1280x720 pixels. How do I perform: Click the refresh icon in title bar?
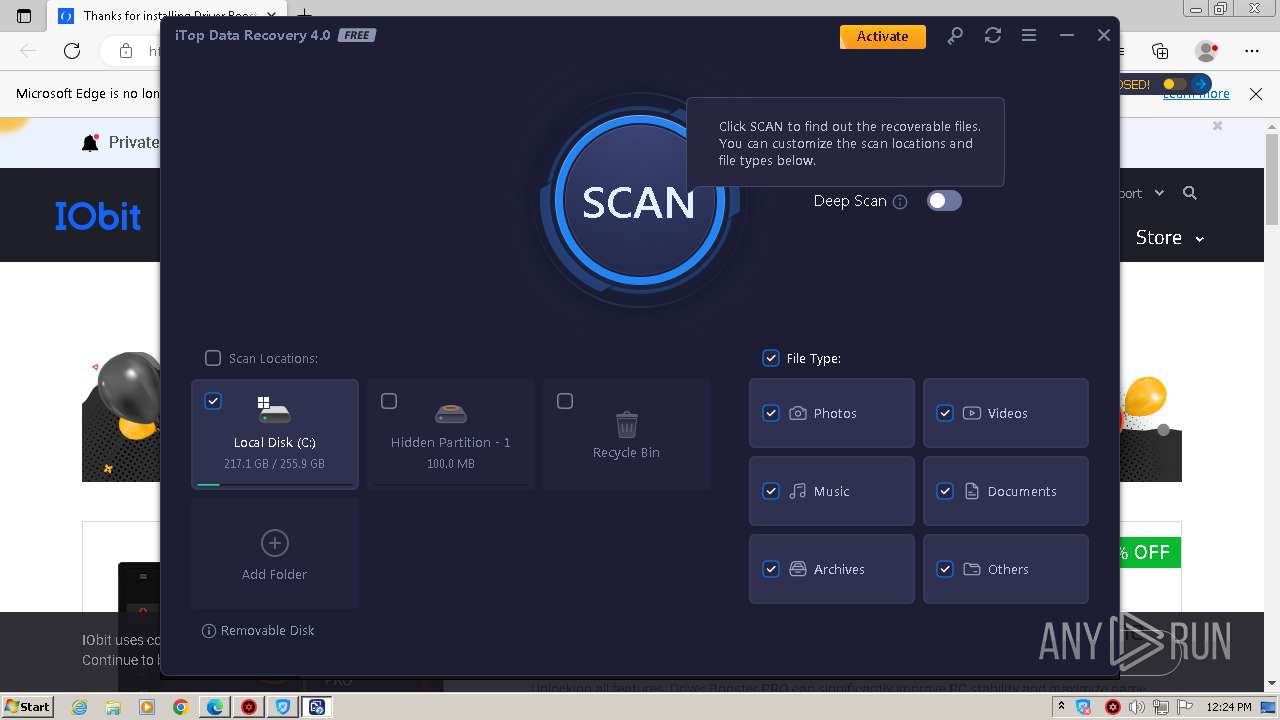coord(992,35)
